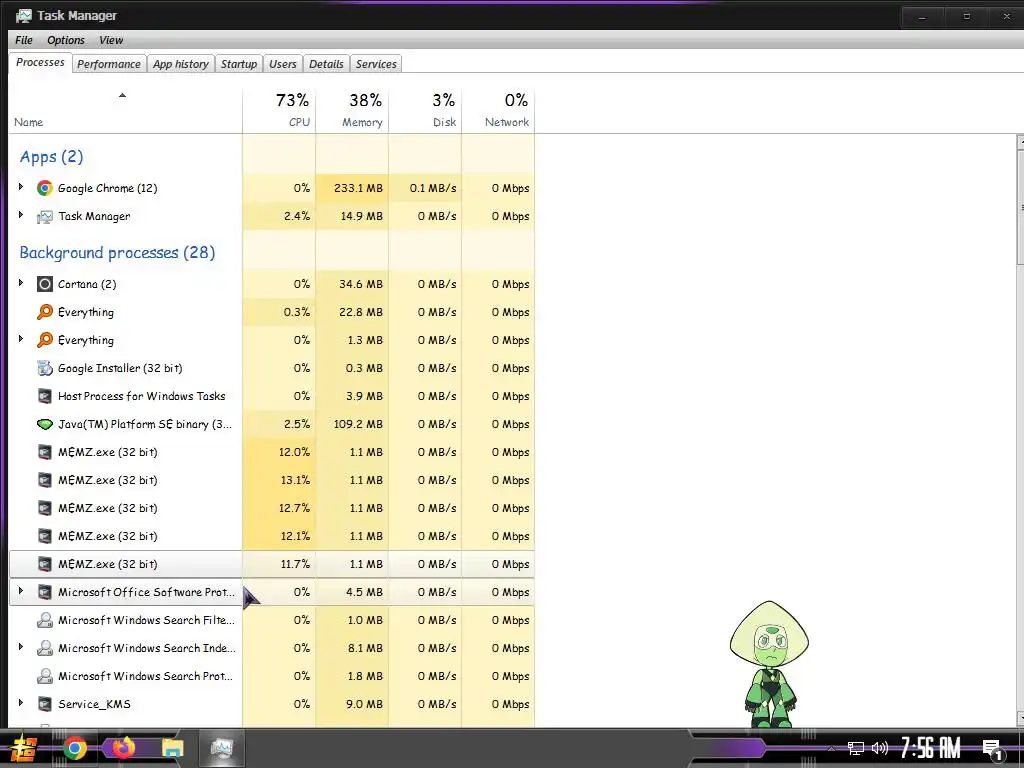Sort processes by the Name column

tap(125, 110)
